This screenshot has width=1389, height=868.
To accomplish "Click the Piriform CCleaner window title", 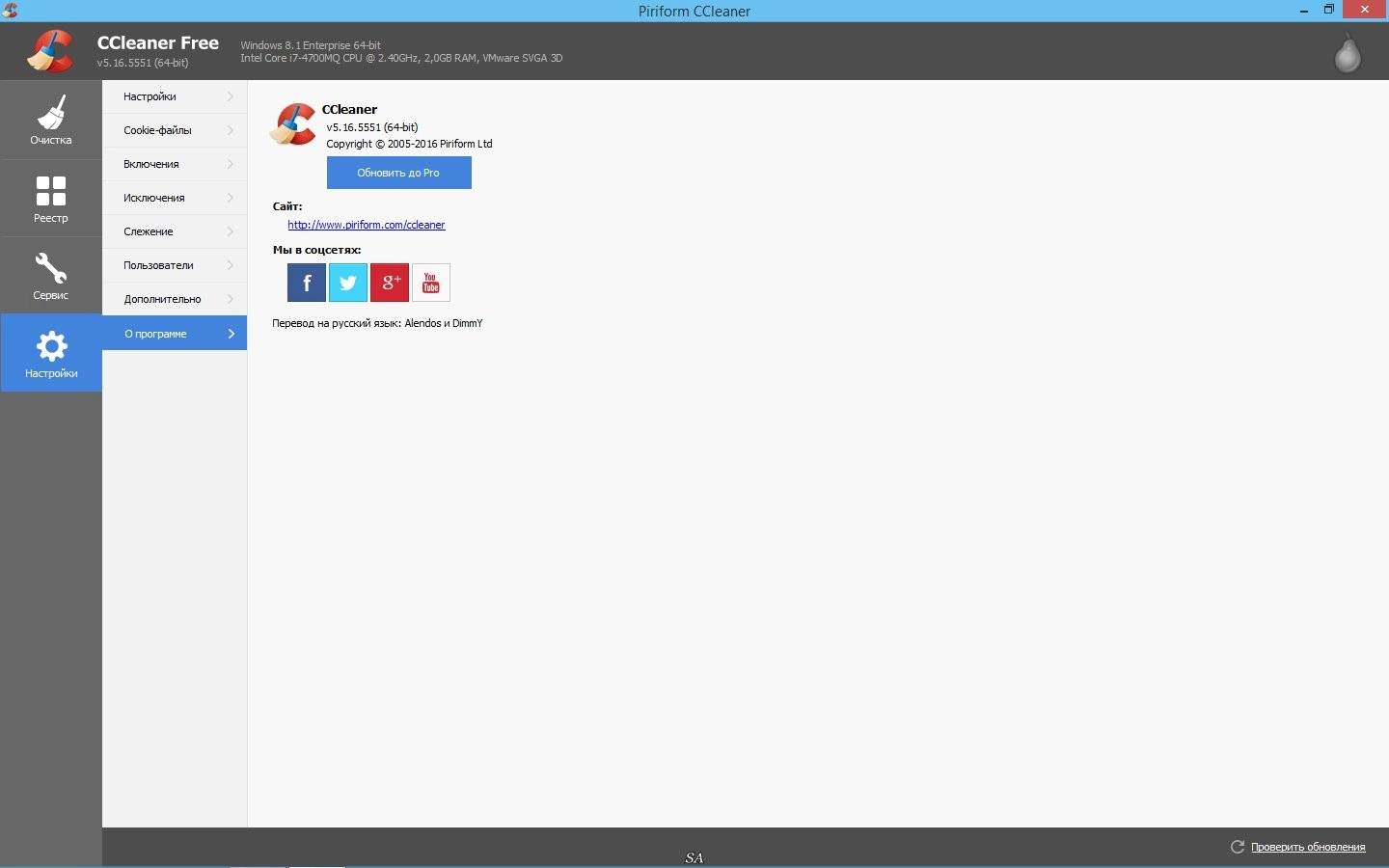I will pyautogui.click(x=694, y=11).
